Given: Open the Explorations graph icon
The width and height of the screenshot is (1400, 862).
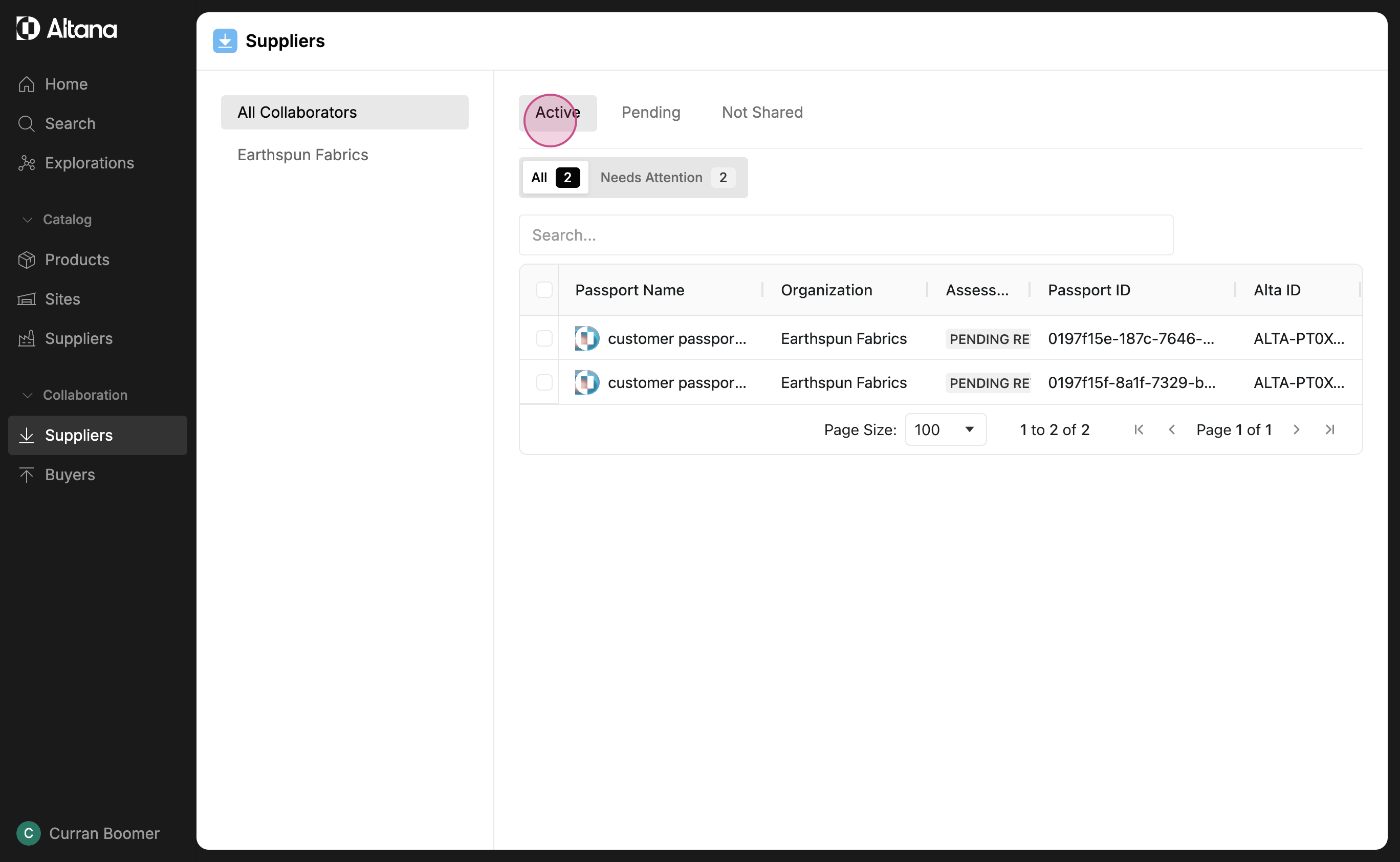Looking at the screenshot, I should pyautogui.click(x=26, y=163).
